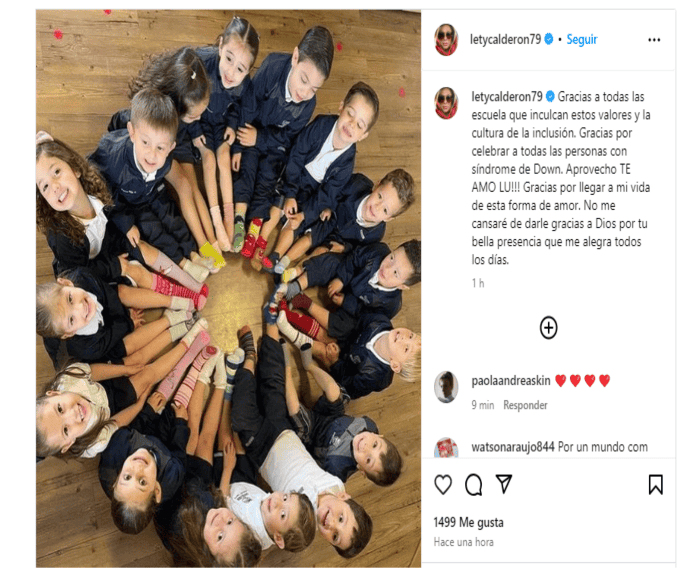Viewport: 700px width, 575px height.
Task: Click the verified badge beside header username
Action: pyautogui.click(x=549, y=39)
